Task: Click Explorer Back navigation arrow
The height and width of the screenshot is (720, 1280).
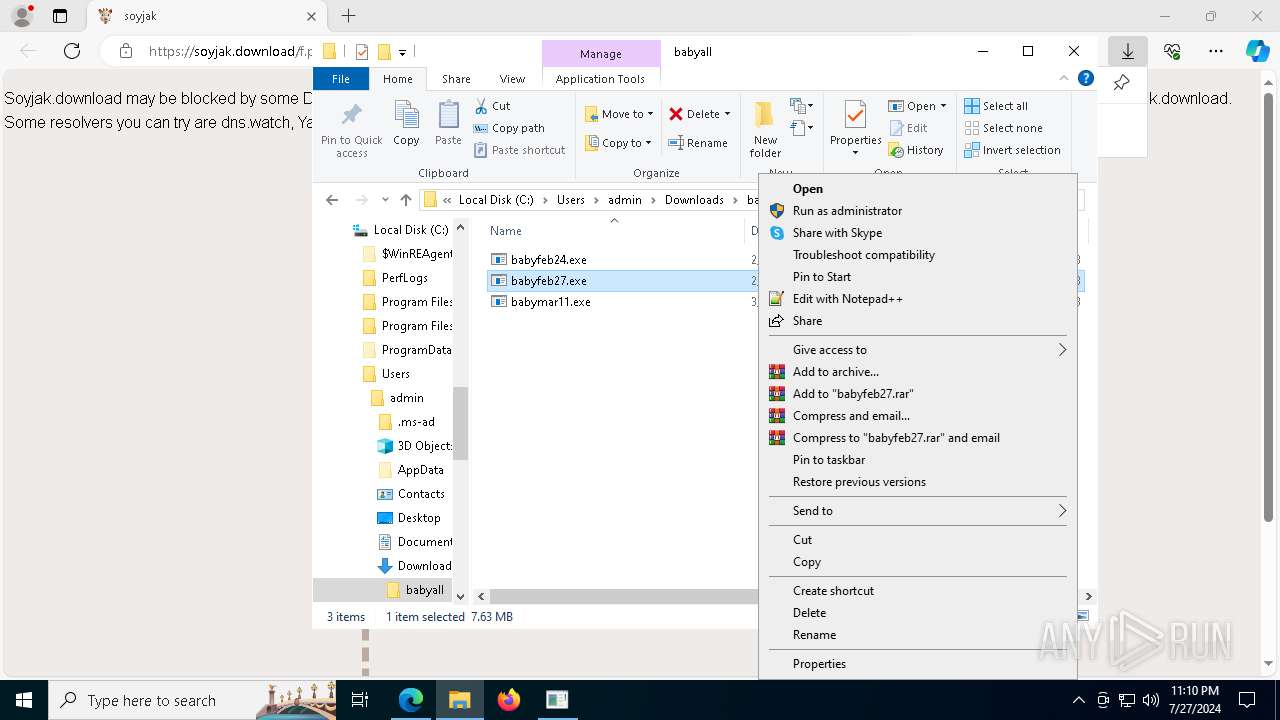Action: click(x=332, y=200)
